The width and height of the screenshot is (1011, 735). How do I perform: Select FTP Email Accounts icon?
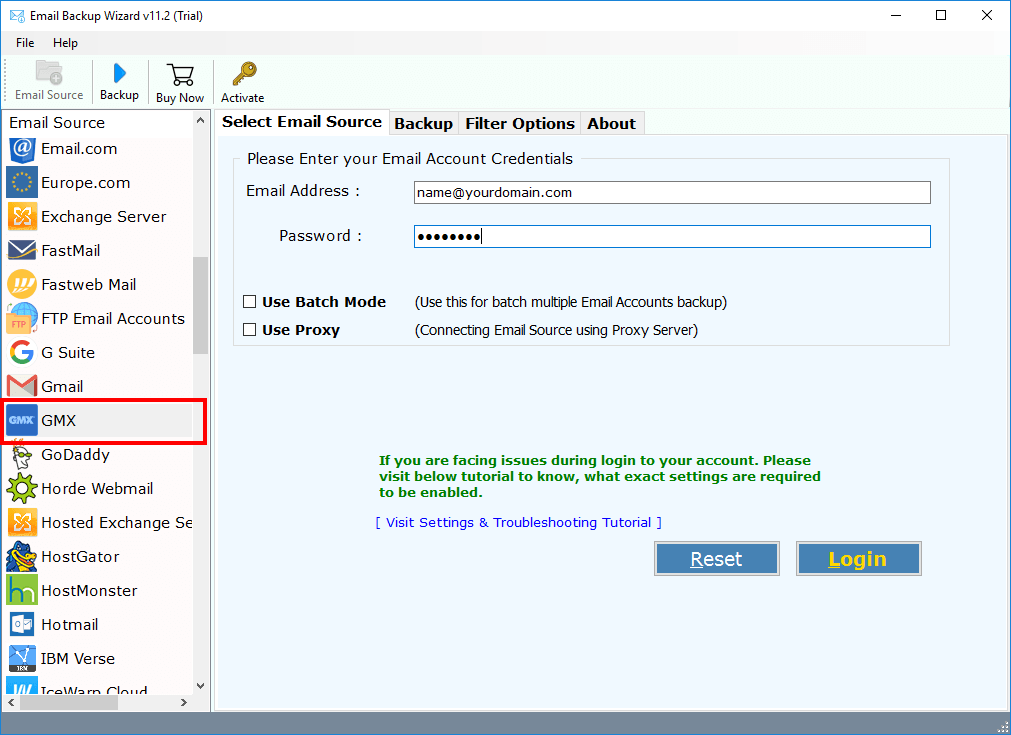click(22, 318)
